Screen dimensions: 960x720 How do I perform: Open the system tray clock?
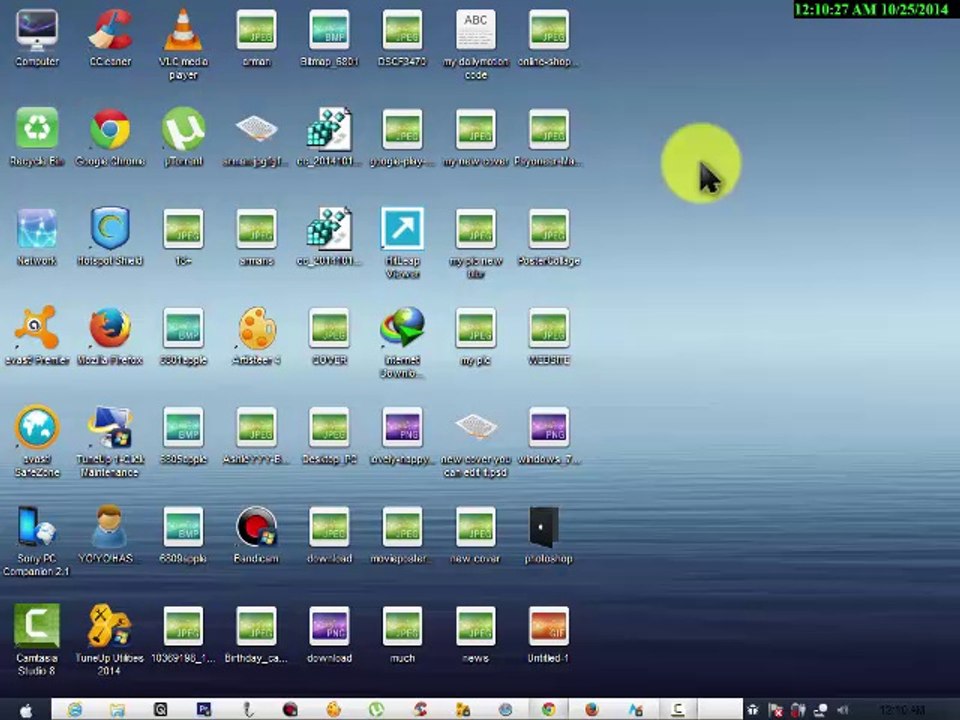coord(901,710)
